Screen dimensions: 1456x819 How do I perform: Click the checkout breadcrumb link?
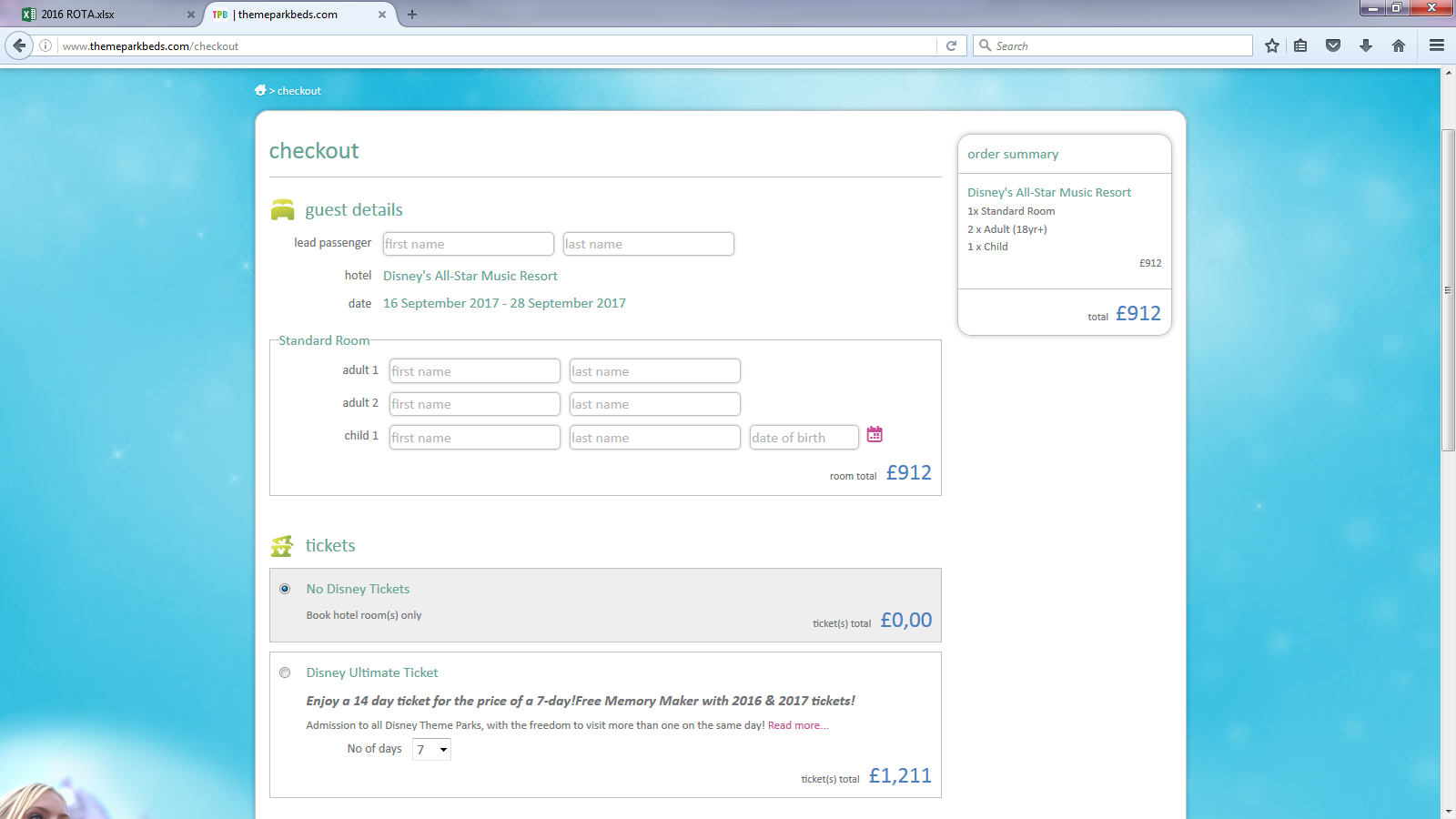[299, 91]
